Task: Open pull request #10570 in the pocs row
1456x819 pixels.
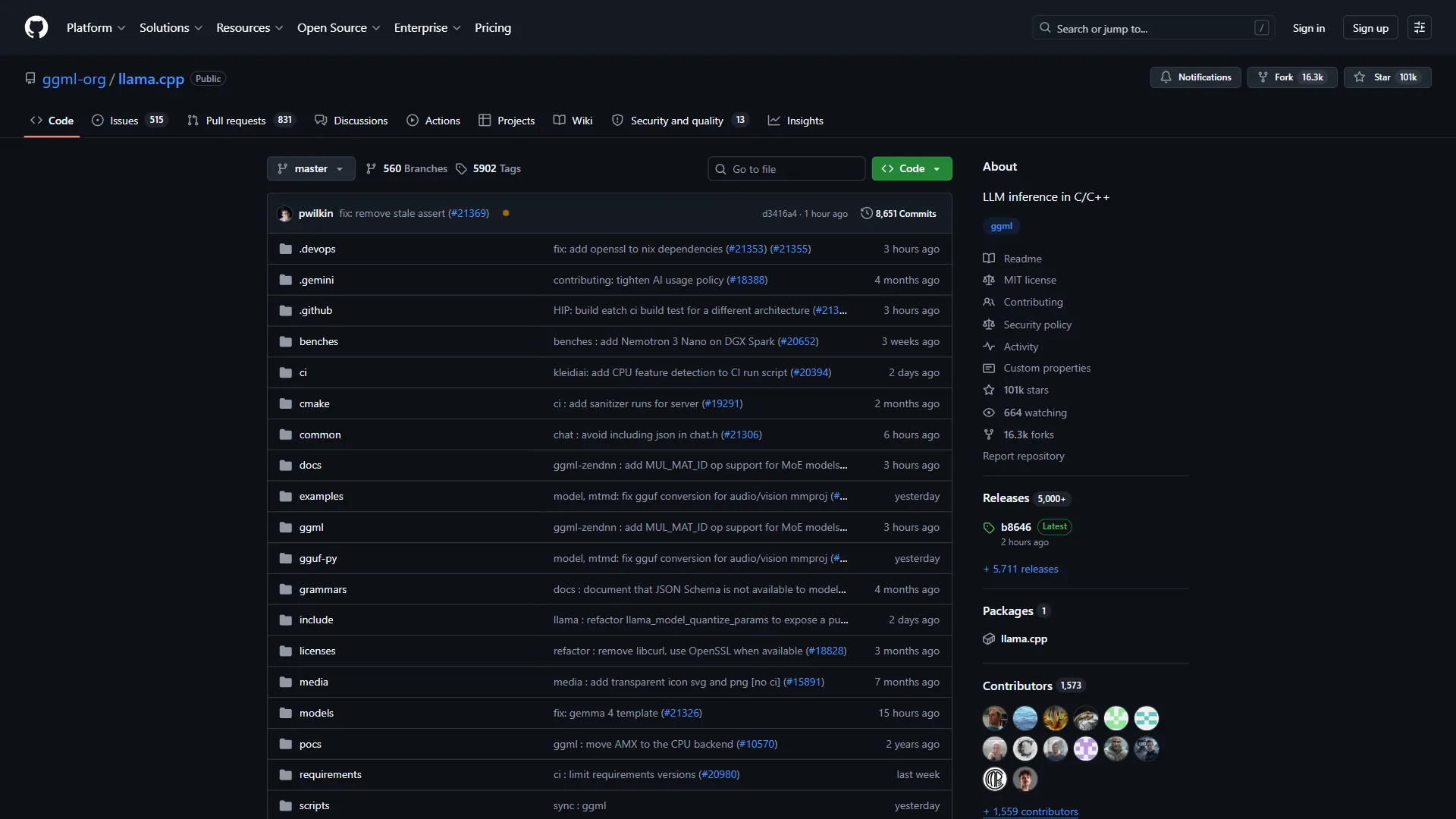Action: [757, 744]
